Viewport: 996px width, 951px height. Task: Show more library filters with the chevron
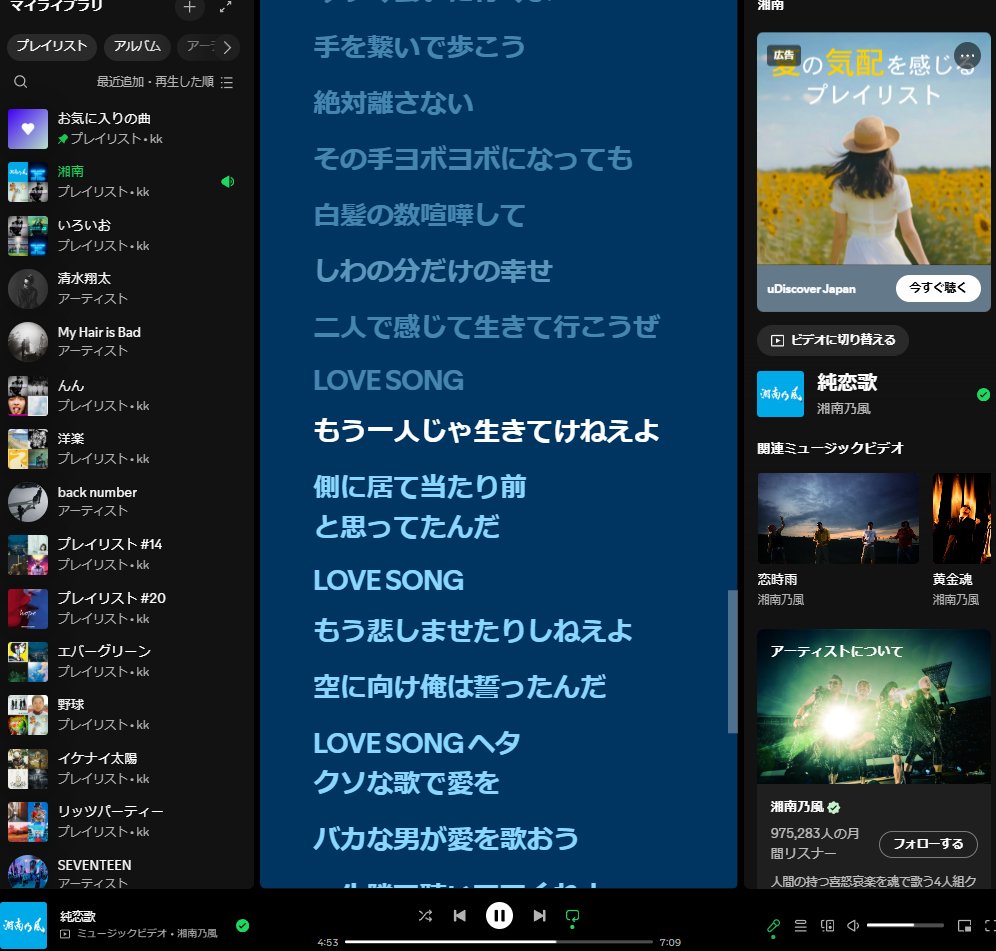(x=227, y=47)
